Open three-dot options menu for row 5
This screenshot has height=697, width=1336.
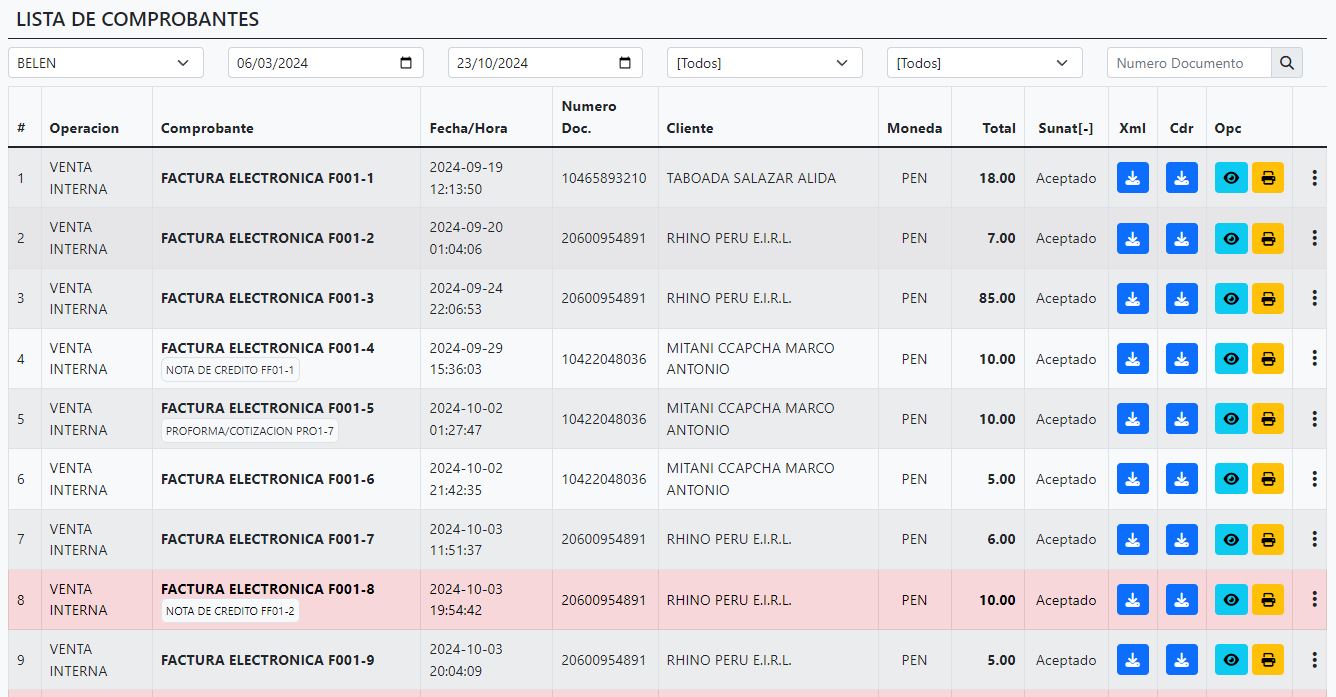click(1314, 419)
